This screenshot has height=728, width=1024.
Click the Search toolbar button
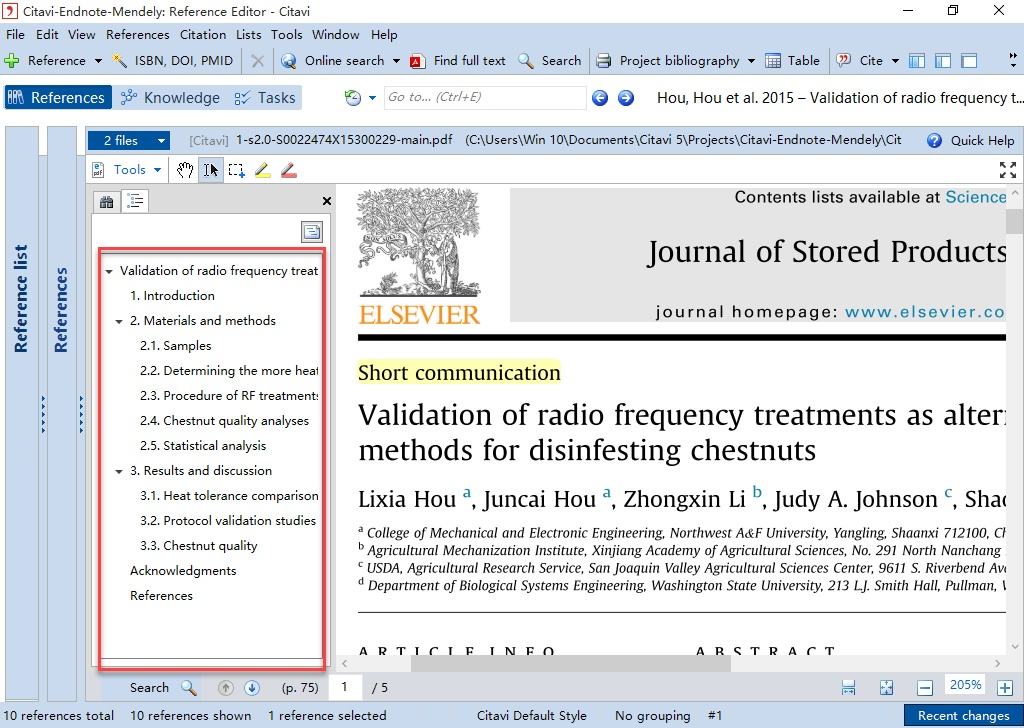[x=550, y=61]
